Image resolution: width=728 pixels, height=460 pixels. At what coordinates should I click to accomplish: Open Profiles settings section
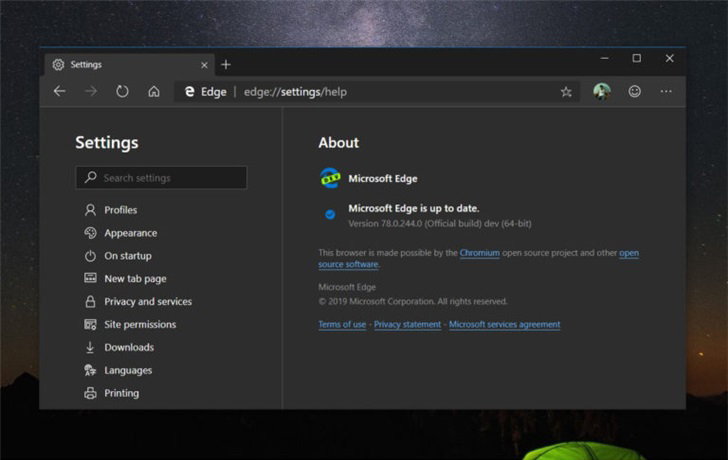(x=120, y=210)
